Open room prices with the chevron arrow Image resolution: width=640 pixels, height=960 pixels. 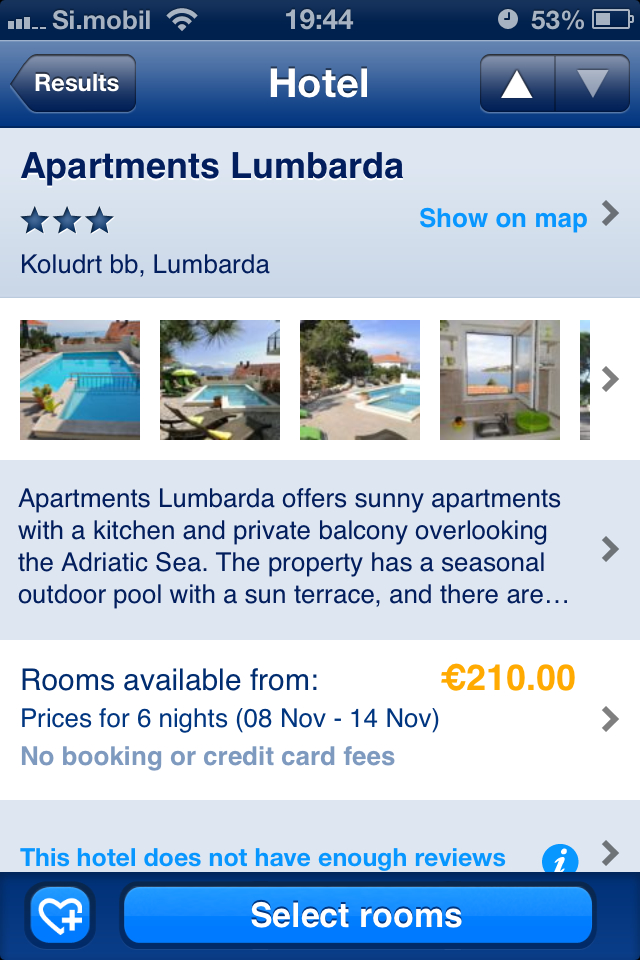click(x=610, y=719)
